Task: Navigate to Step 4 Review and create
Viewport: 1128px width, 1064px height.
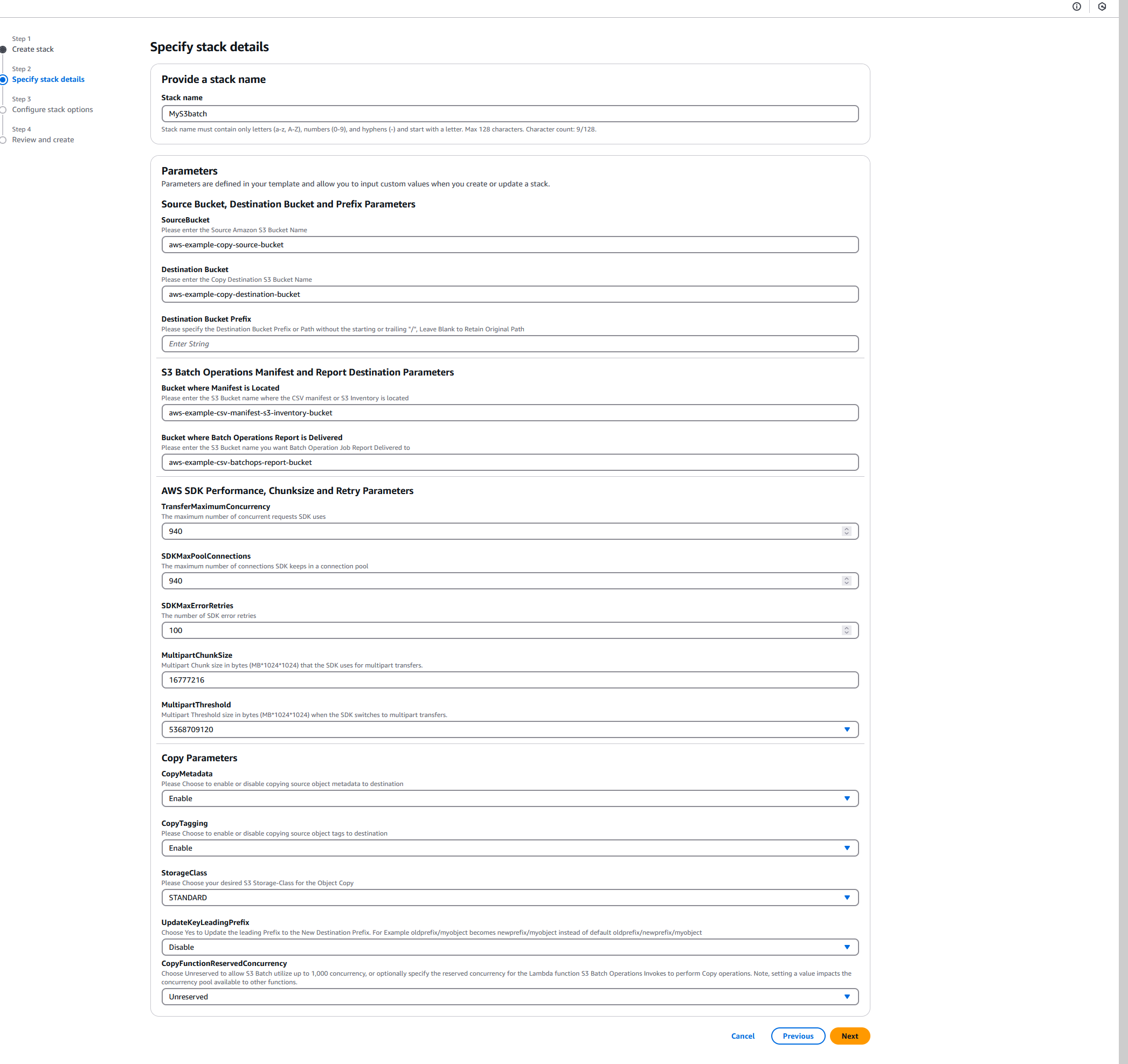Action: [x=43, y=140]
